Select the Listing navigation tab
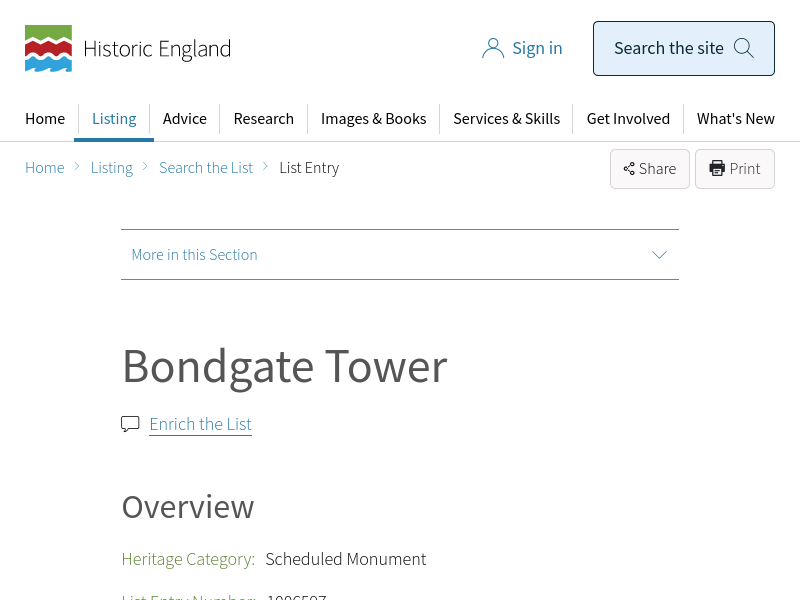800x600 pixels. point(114,119)
